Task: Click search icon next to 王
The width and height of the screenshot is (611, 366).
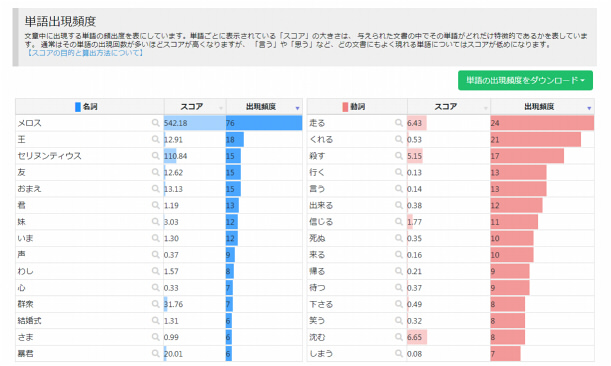Action: tap(155, 139)
